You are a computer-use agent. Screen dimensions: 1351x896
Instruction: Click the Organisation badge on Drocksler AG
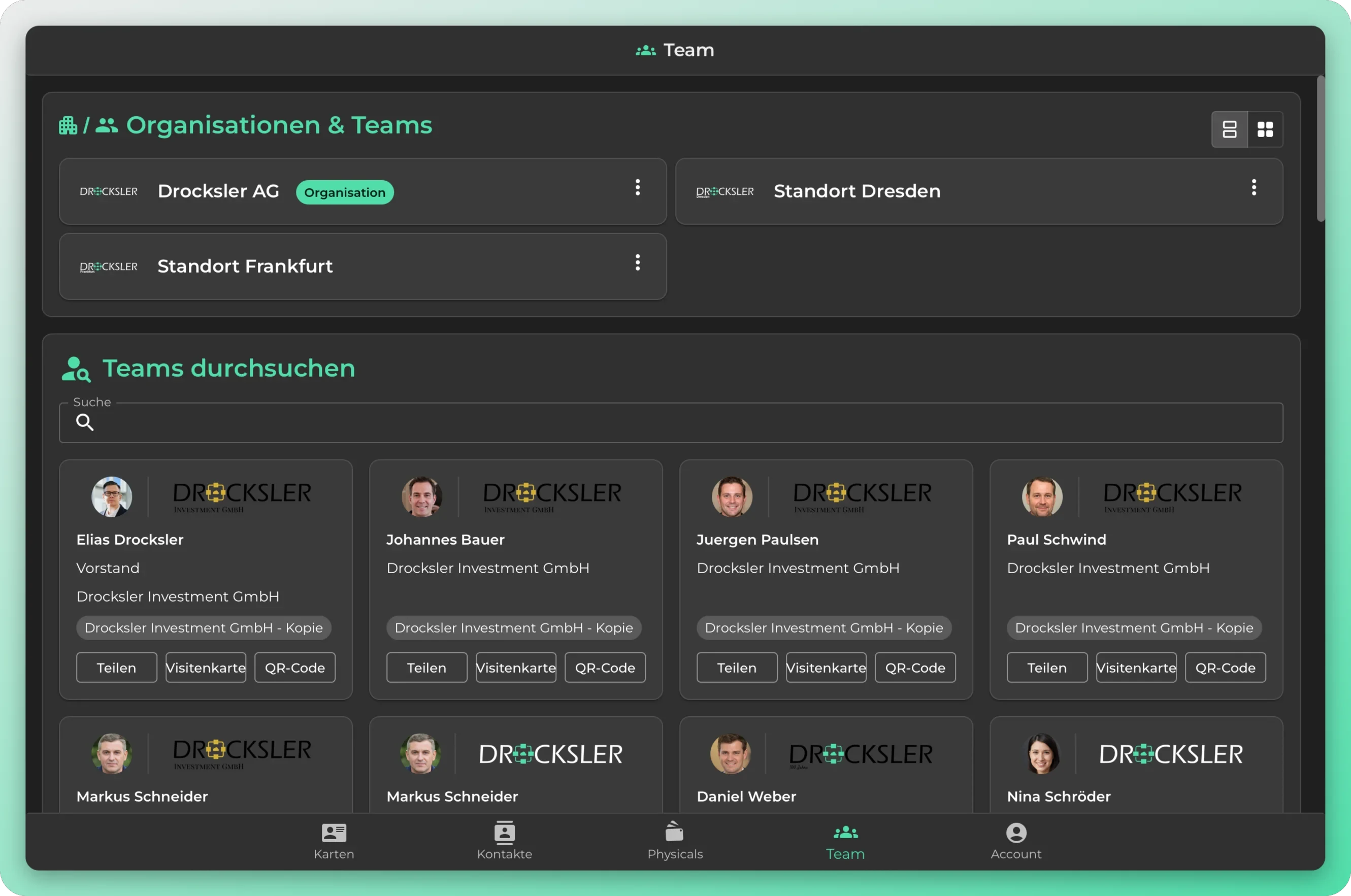coord(345,192)
